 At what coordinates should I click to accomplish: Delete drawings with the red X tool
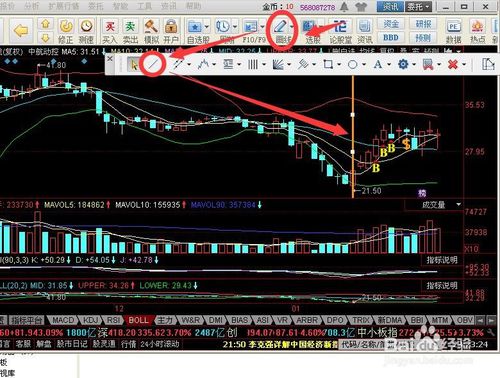point(453,64)
